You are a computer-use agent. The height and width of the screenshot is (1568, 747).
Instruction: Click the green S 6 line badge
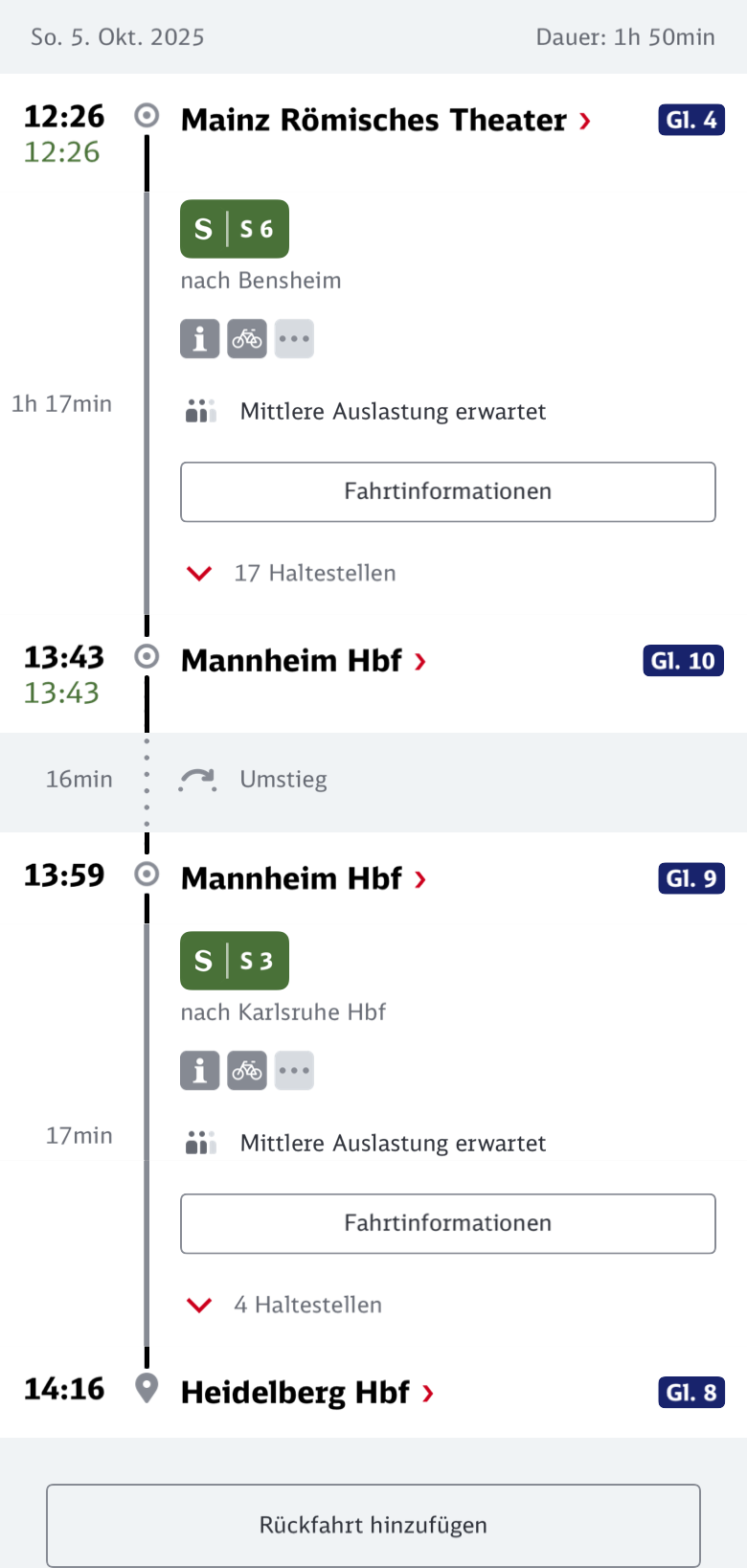click(235, 229)
